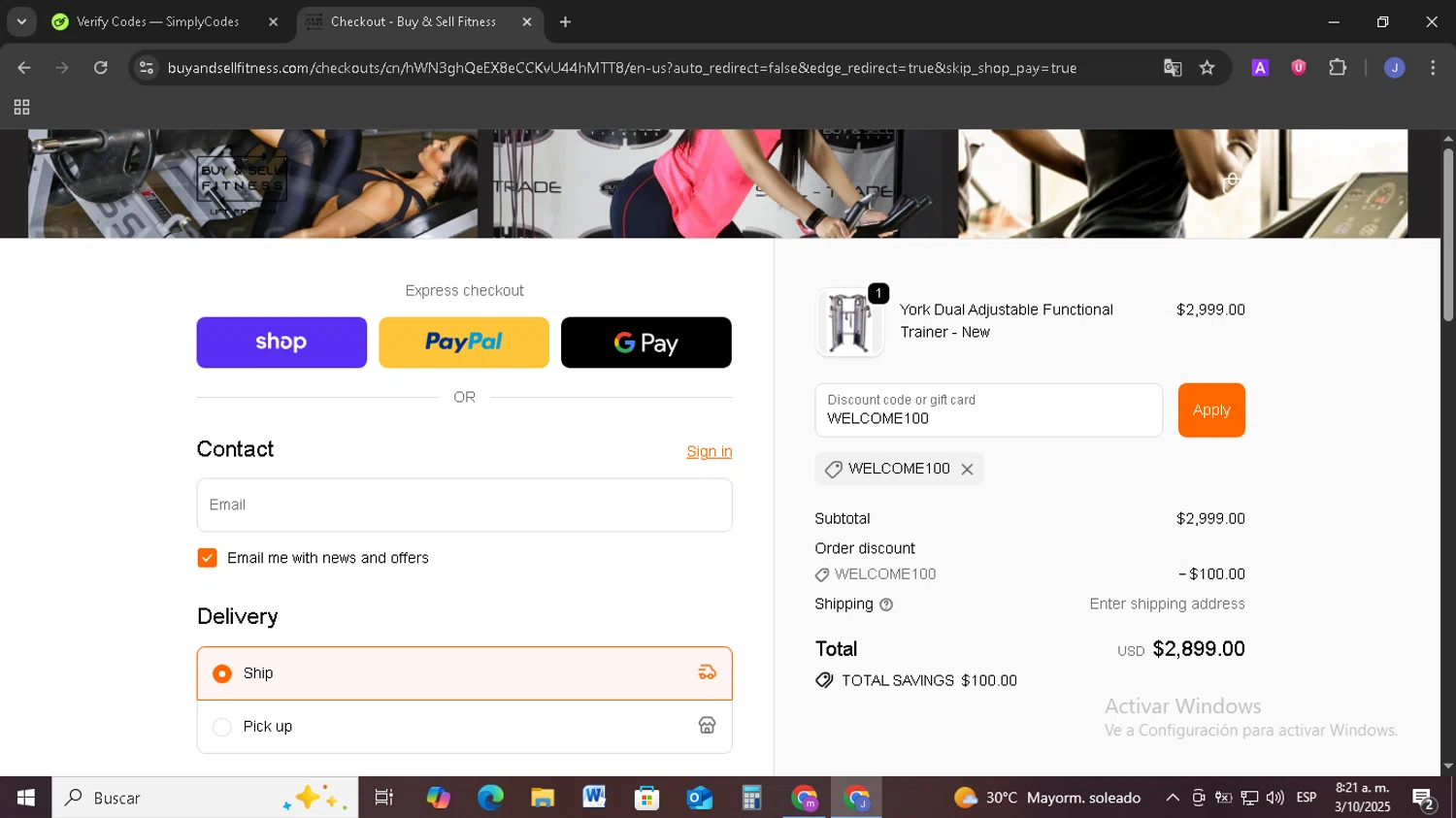Focus the Email input field

pyautogui.click(x=465, y=505)
